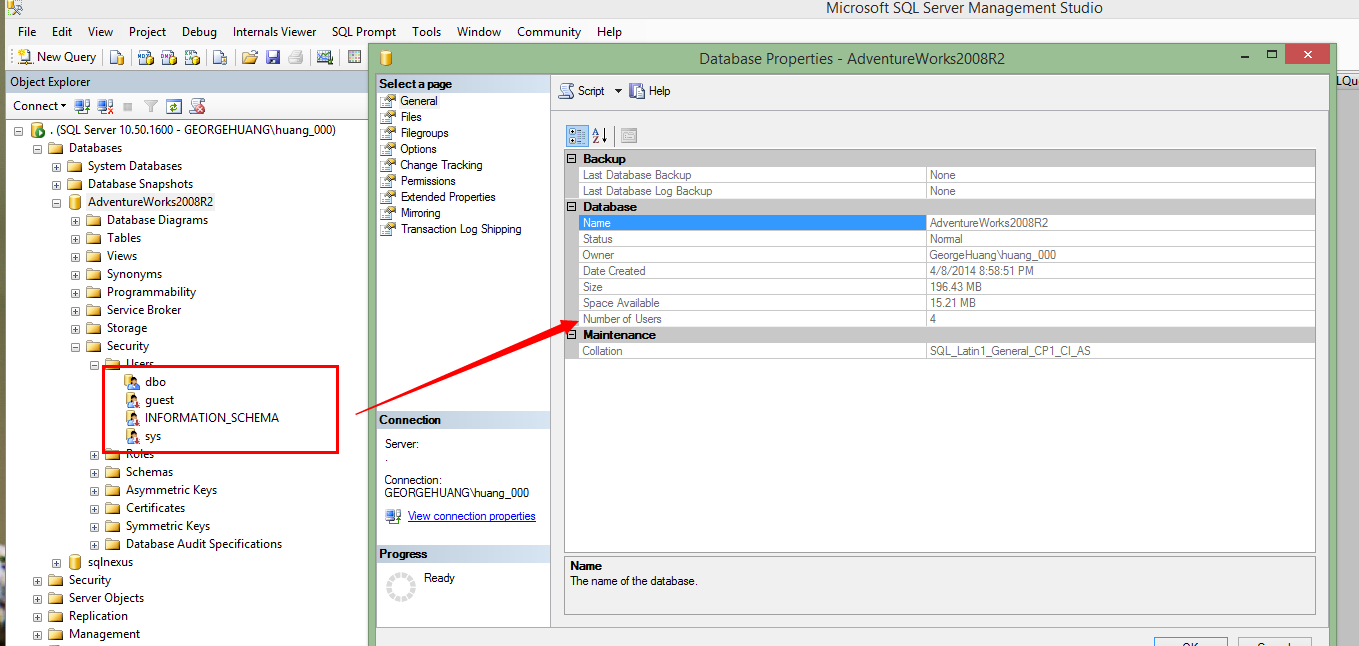Open the SQL Prompt menu
The height and width of the screenshot is (646, 1359).
364,32
